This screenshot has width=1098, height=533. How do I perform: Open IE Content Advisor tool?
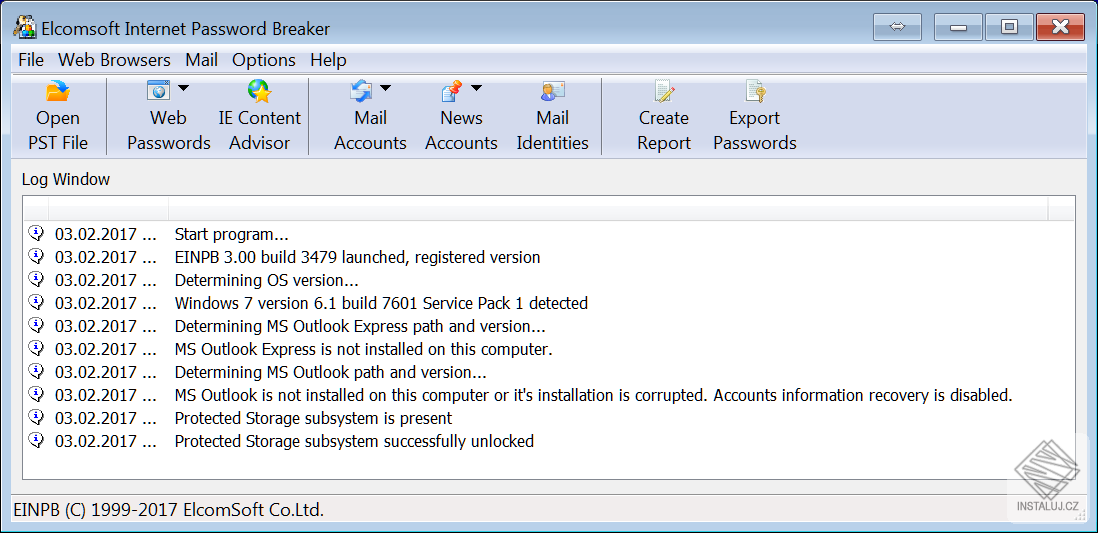[x=259, y=93]
